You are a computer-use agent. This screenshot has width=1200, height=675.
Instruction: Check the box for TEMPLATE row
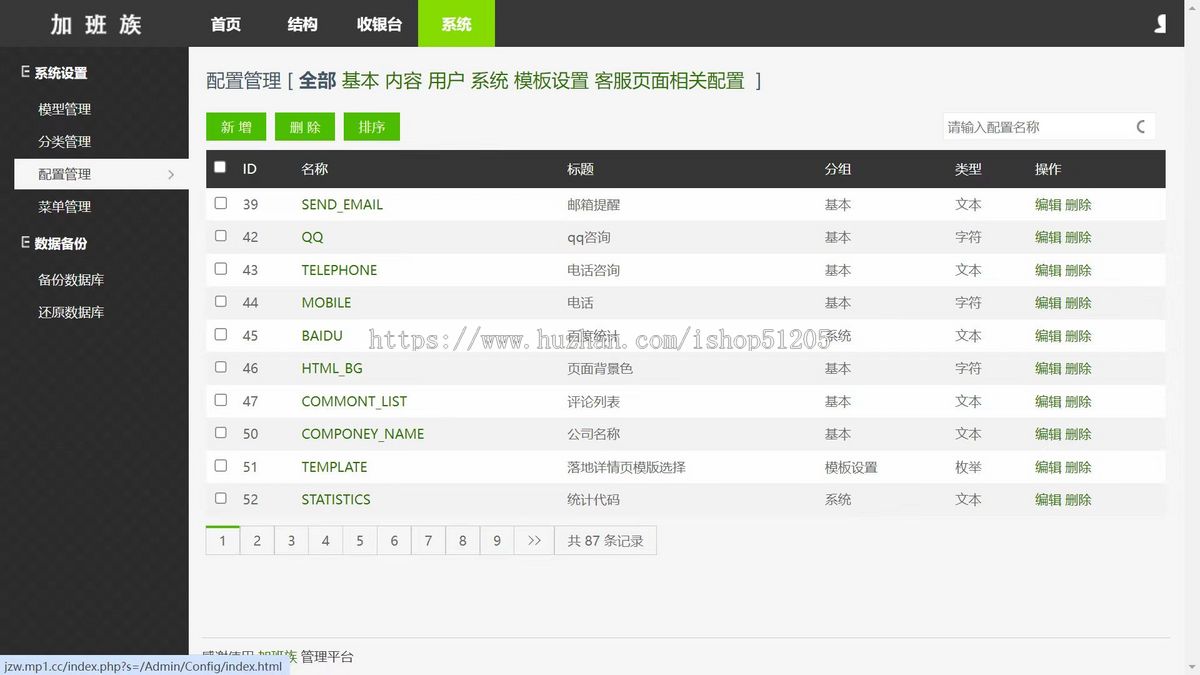coord(220,465)
